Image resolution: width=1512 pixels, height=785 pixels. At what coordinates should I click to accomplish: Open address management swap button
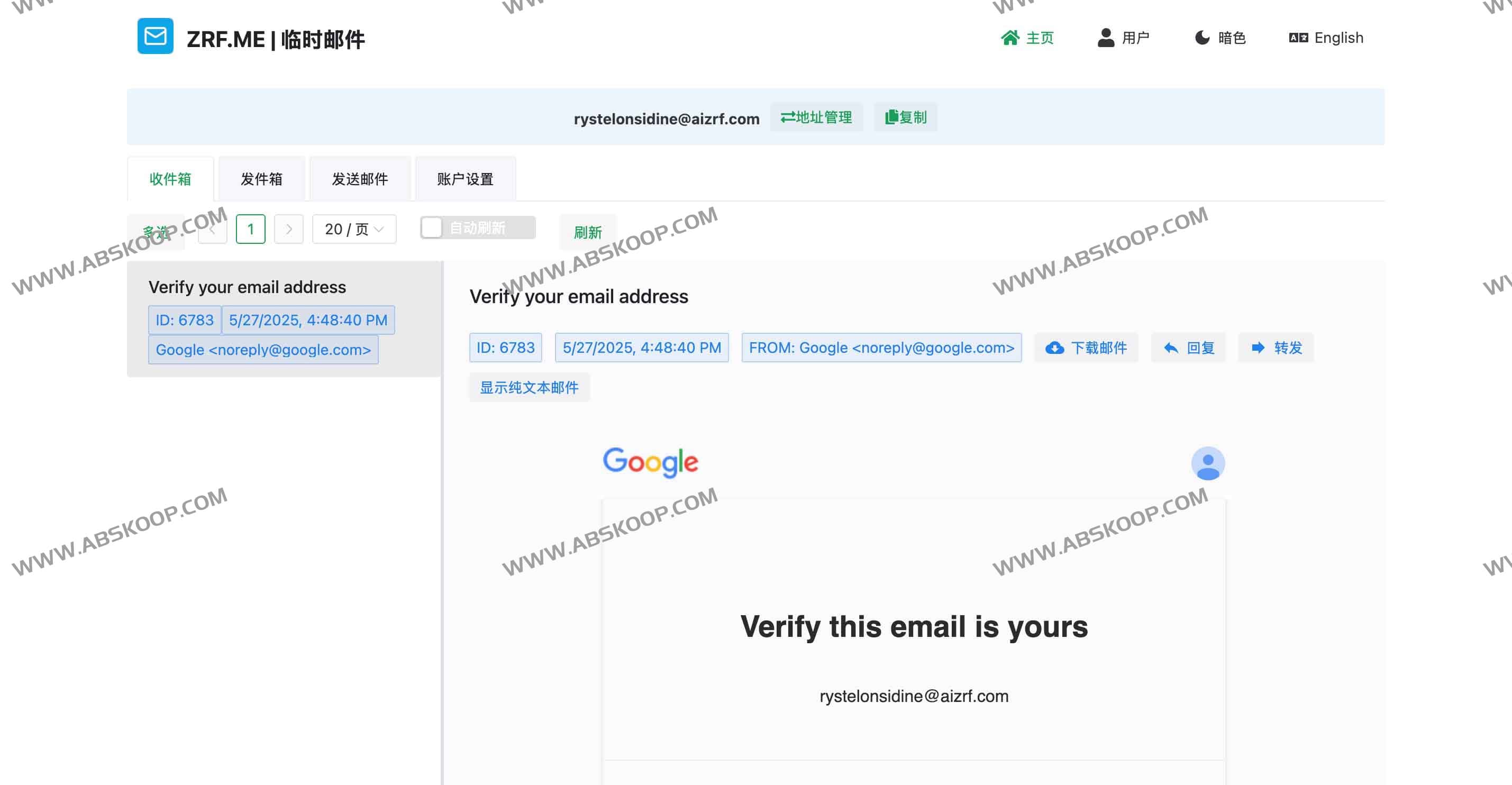pyautogui.click(x=816, y=118)
